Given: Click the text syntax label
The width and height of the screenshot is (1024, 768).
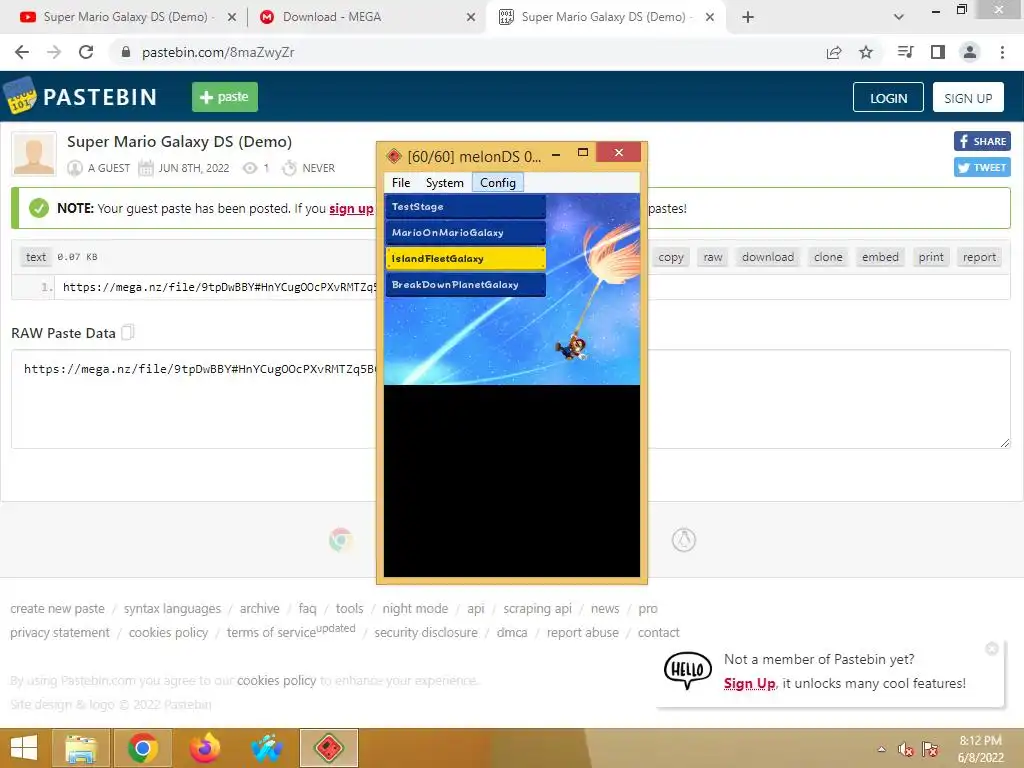Looking at the screenshot, I should tap(36, 257).
